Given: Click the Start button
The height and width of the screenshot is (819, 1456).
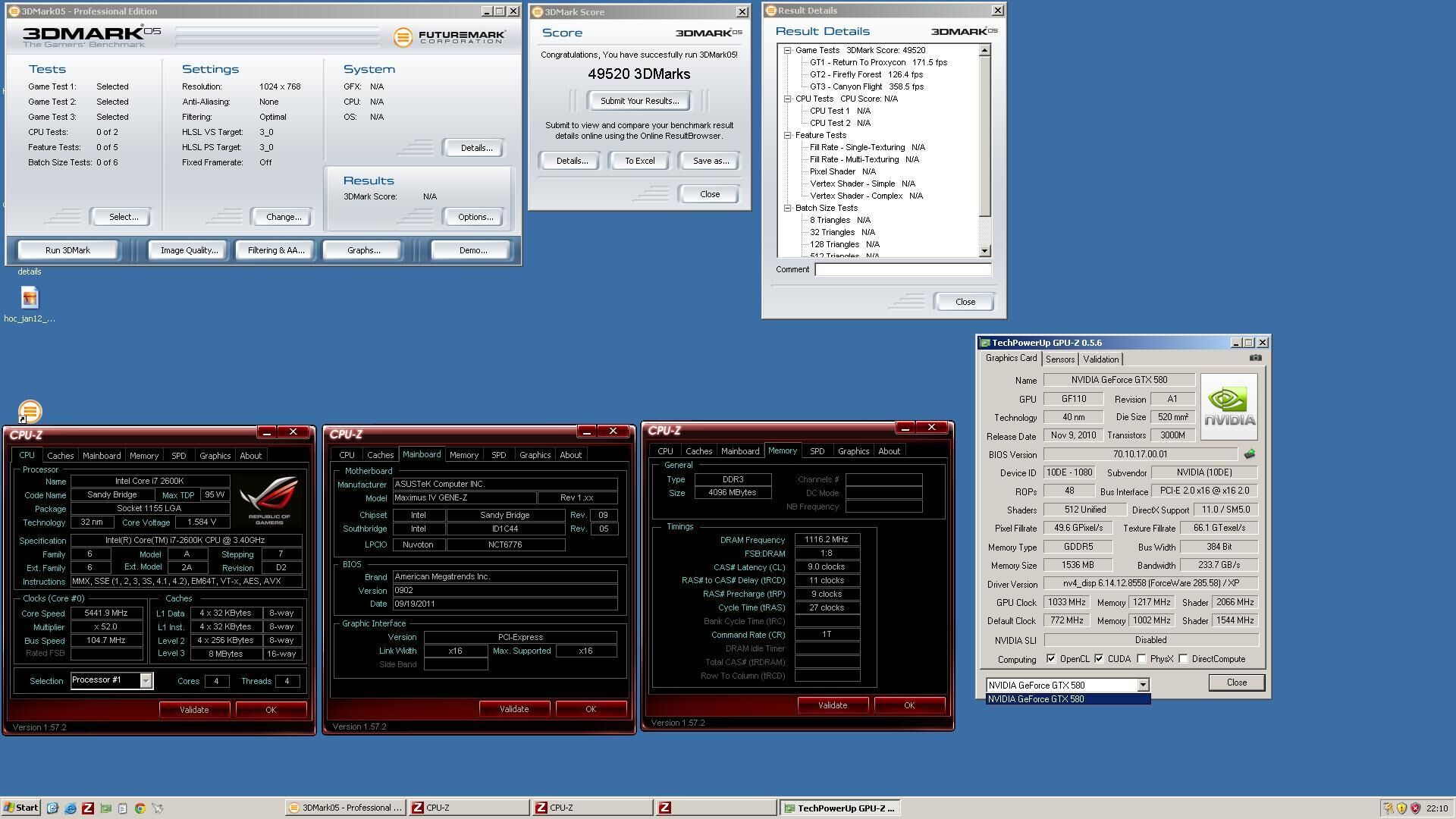Looking at the screenshot, I should pyautogui.click(x=20, y=808).
